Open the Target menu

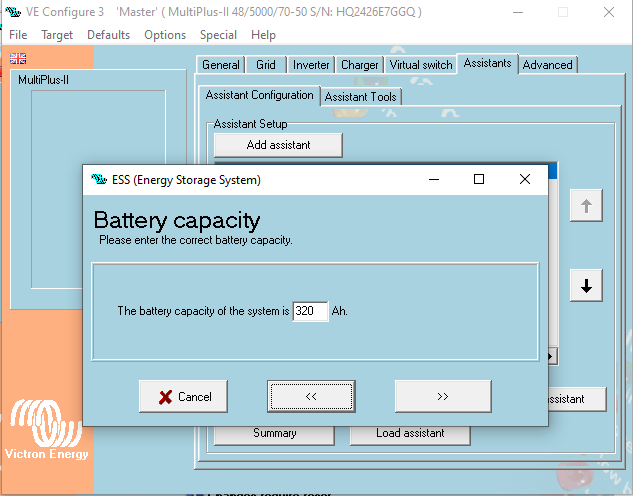click(x=57, y=34)
